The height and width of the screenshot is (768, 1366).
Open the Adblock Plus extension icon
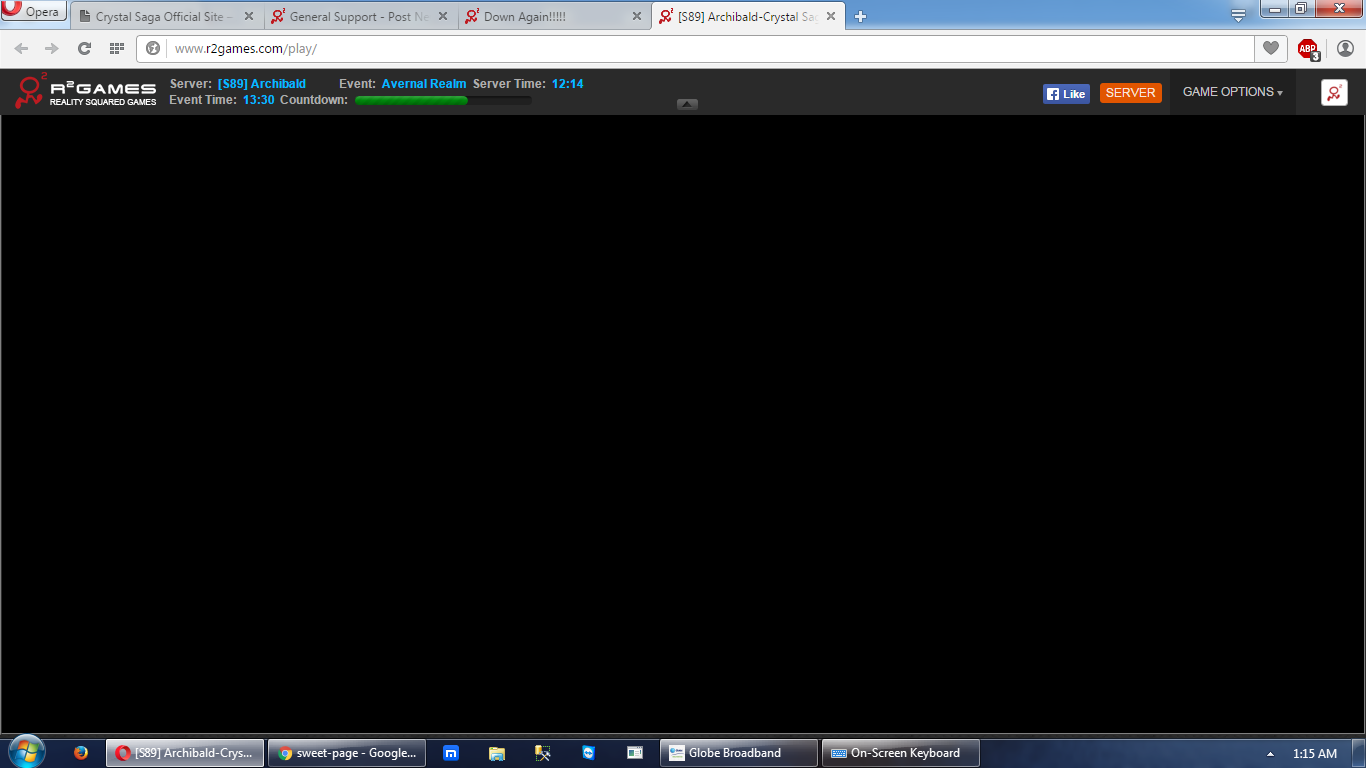click(1308, 48)
